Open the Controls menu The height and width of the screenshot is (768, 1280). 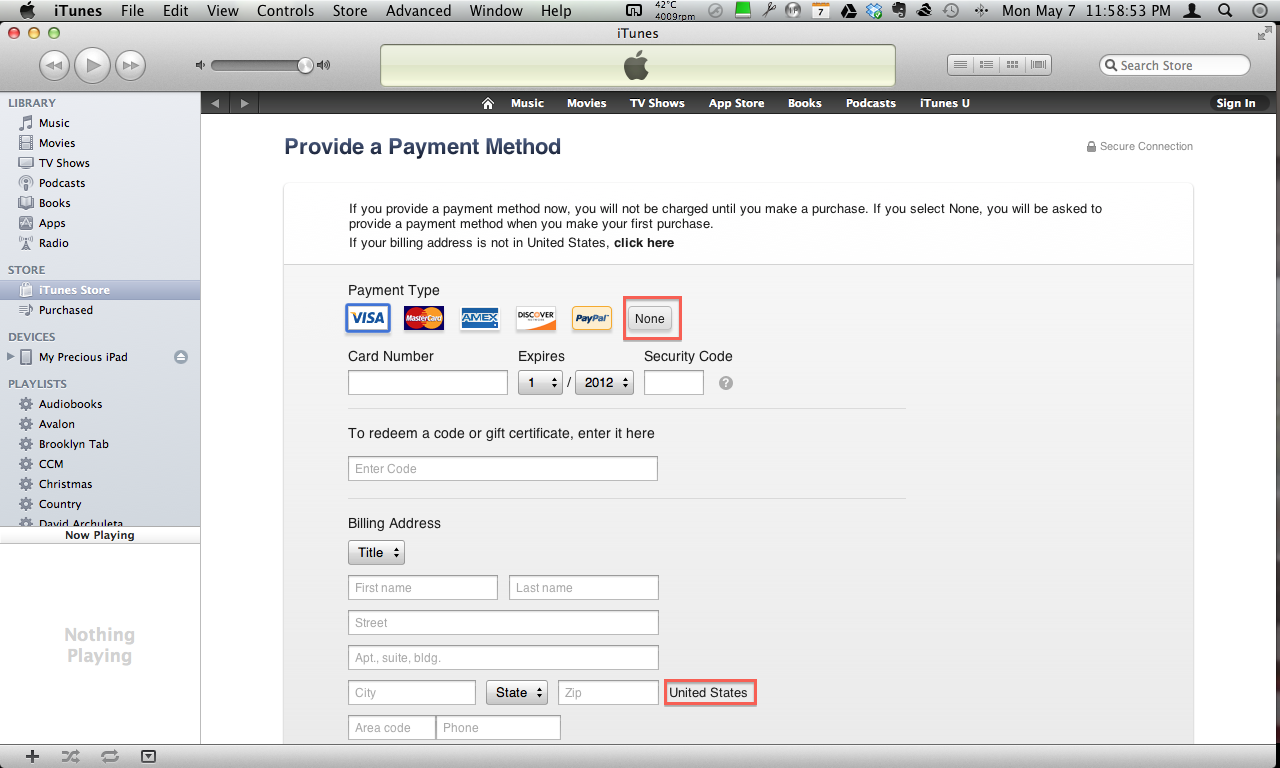(285, 11)
